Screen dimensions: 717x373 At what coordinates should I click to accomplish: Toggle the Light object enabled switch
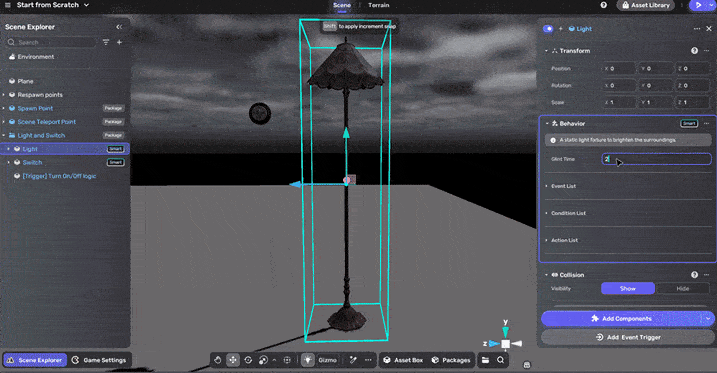click(x=548, y=29)
